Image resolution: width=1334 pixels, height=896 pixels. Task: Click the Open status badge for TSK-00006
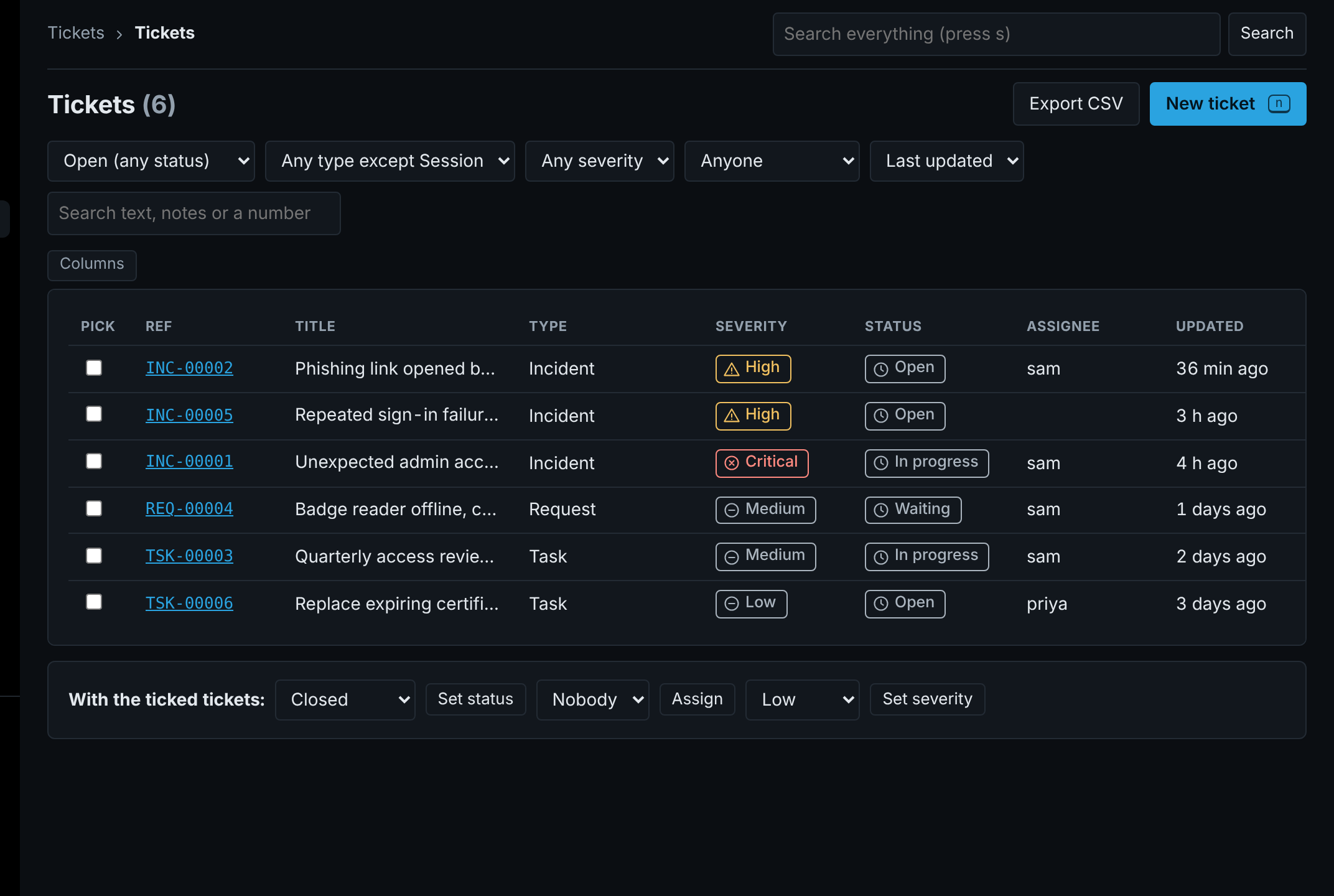point(905,604)
